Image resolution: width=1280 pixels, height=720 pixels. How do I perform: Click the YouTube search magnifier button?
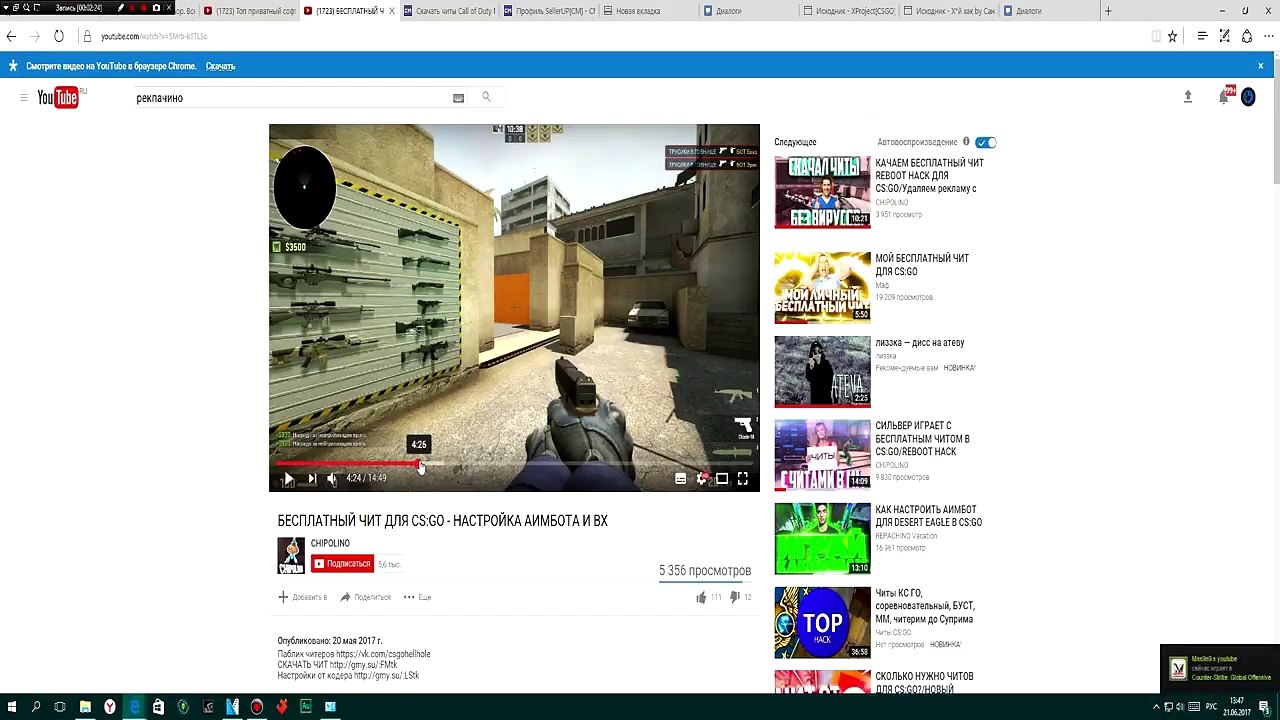pyautogui.click(x=487, y=97)
